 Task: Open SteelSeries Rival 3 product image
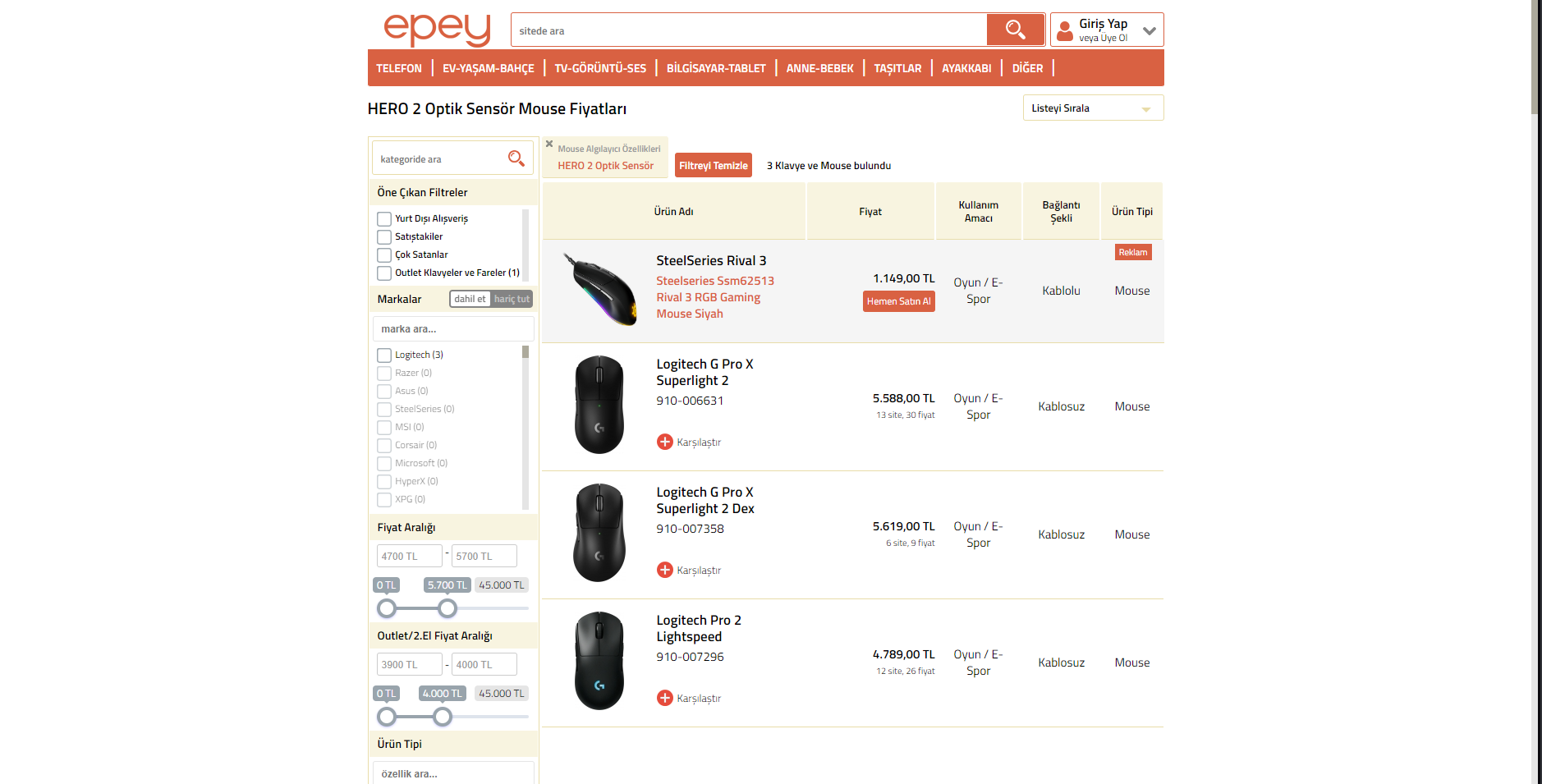600,291
